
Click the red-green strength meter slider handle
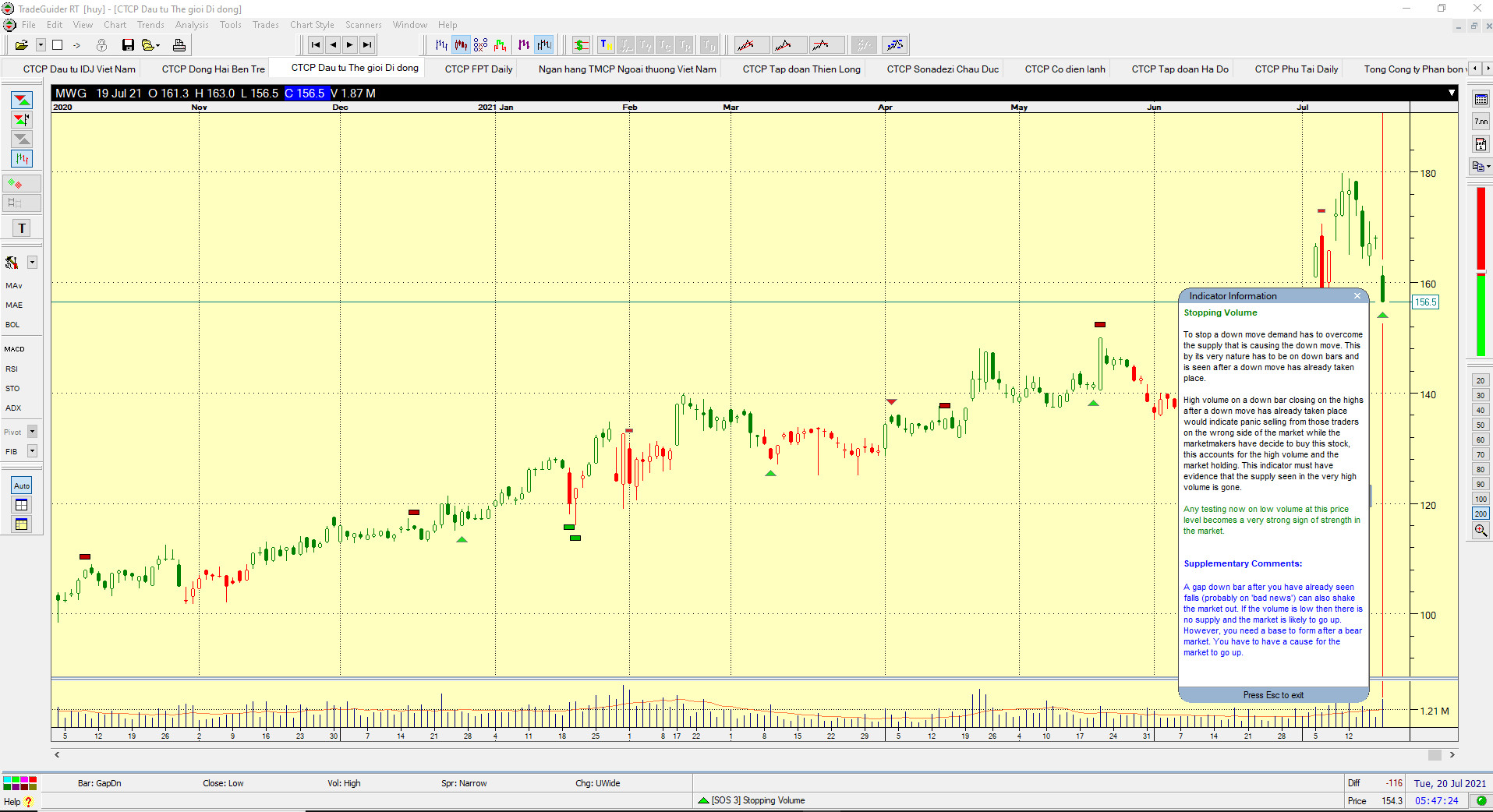(x=1481, y=272)
